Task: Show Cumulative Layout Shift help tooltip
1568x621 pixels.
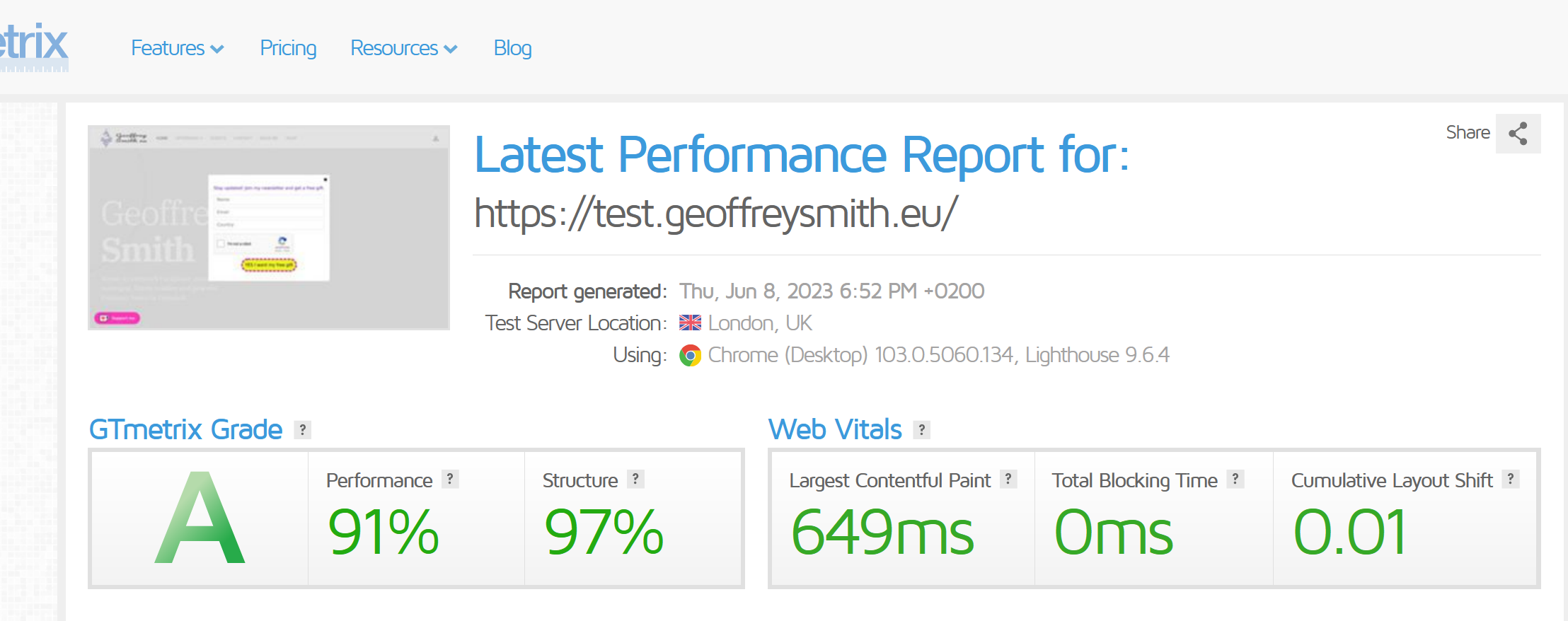Action: 1511,479
